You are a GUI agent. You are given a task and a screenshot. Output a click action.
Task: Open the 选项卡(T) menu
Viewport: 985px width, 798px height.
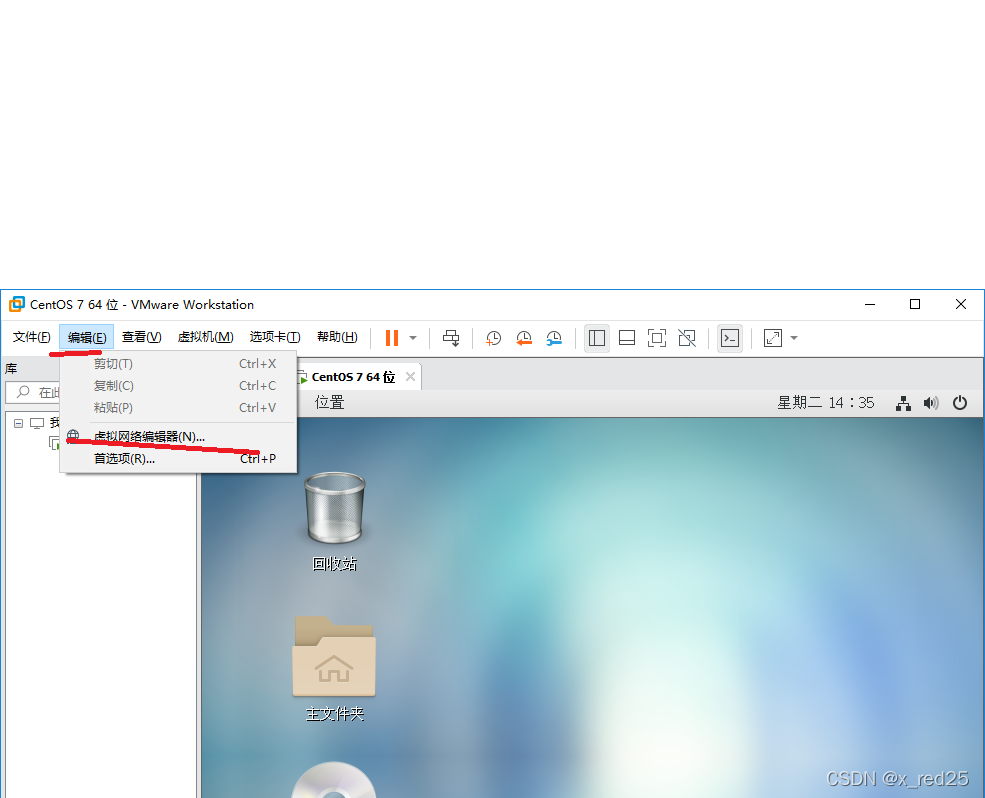click(275, 337)
